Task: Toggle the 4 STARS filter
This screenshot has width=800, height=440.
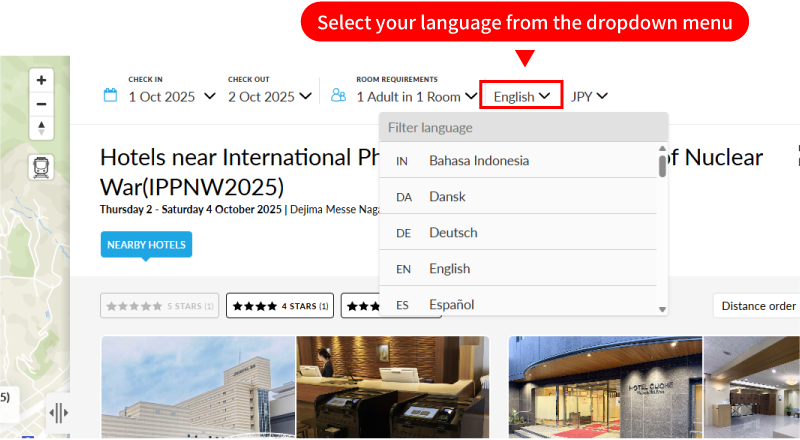Action: [x=280, y=306]
